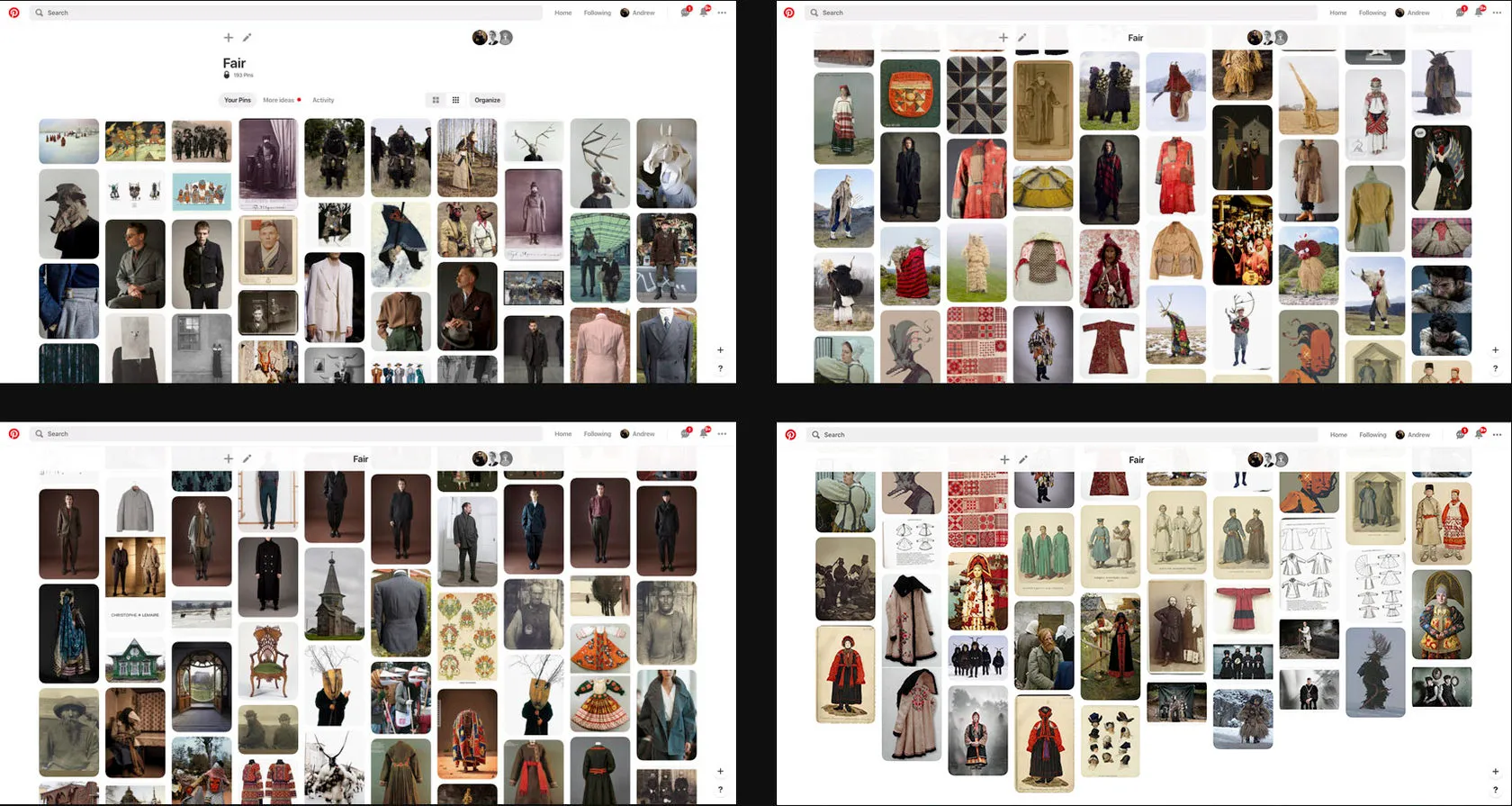The height and width of the screenshot is (806, 1512).
Task: Focus the Search field in top-left window
Action: [287, 13]
